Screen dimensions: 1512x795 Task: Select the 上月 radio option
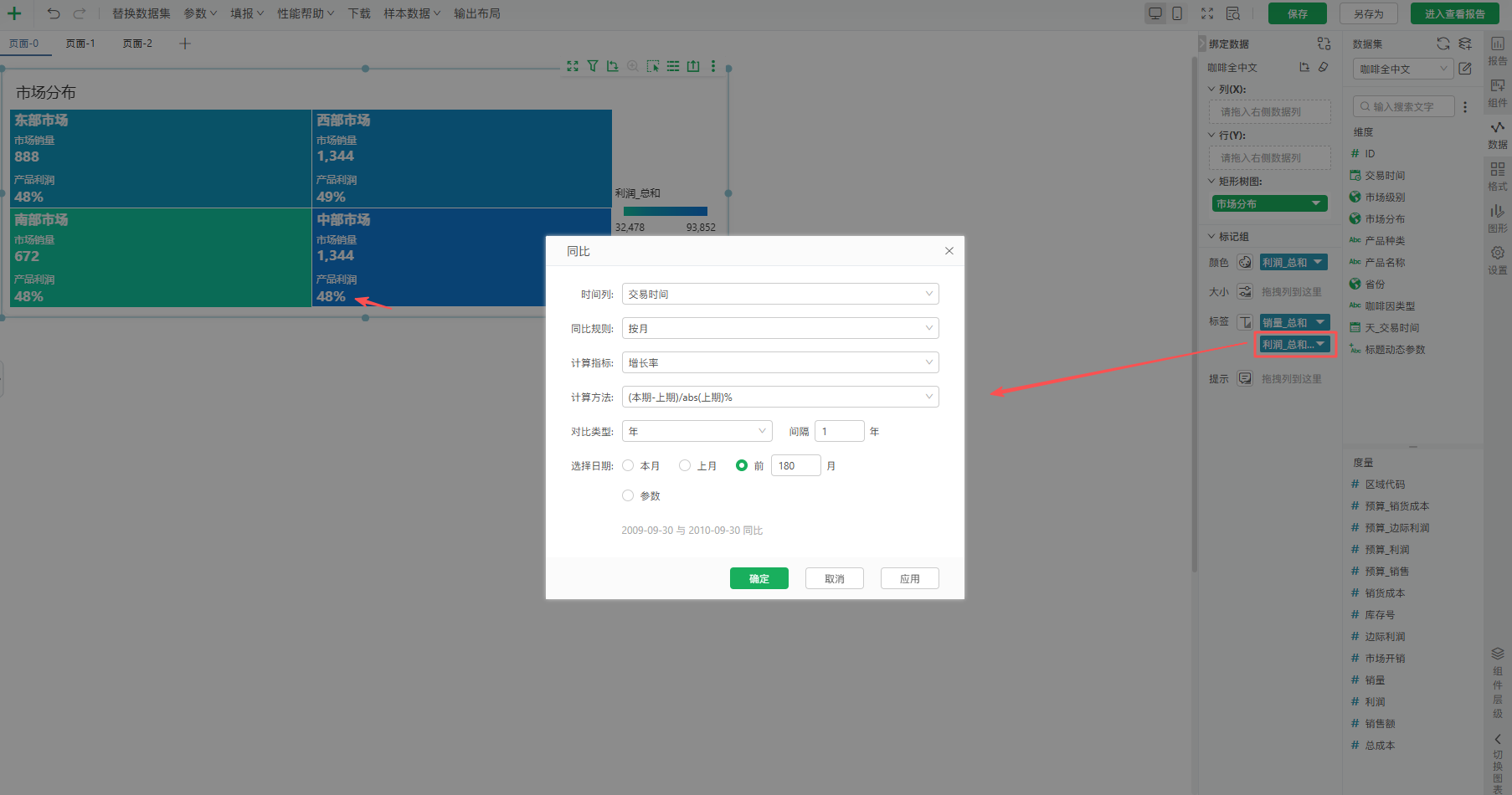tap(685, 466)
